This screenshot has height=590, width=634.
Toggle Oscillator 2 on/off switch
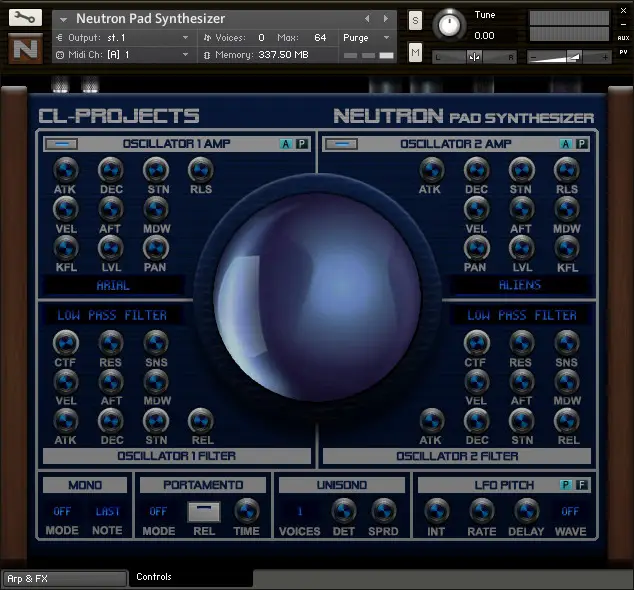click(x=341, y=144)
